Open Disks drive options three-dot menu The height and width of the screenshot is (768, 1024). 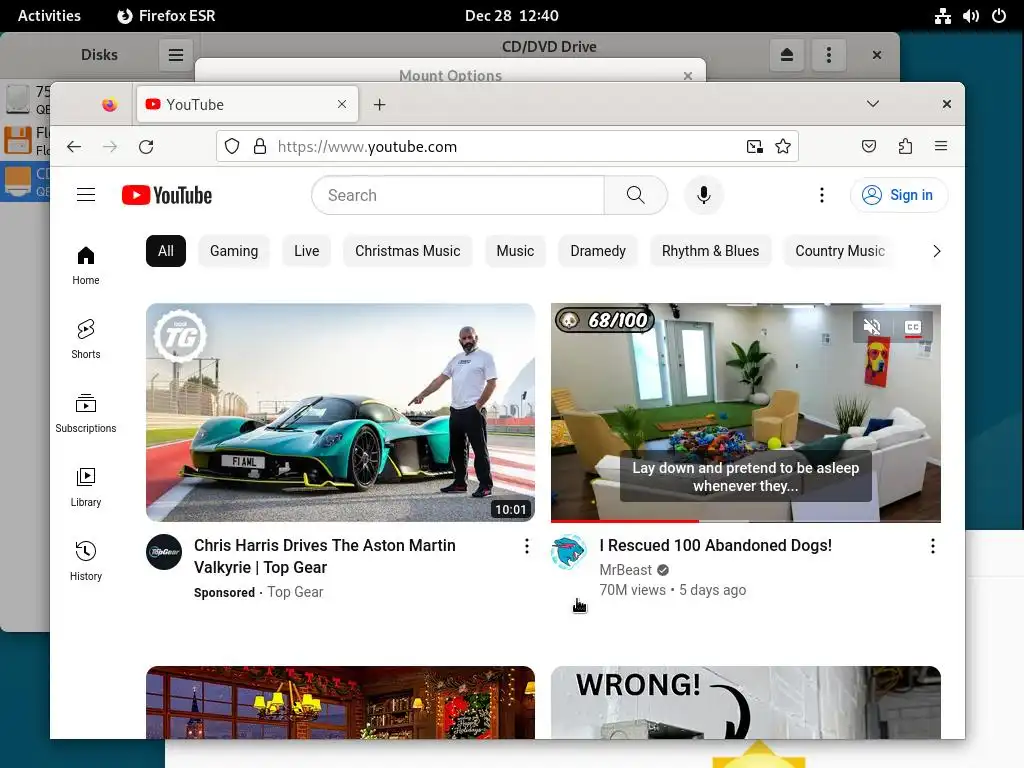(x=829, y=55)
